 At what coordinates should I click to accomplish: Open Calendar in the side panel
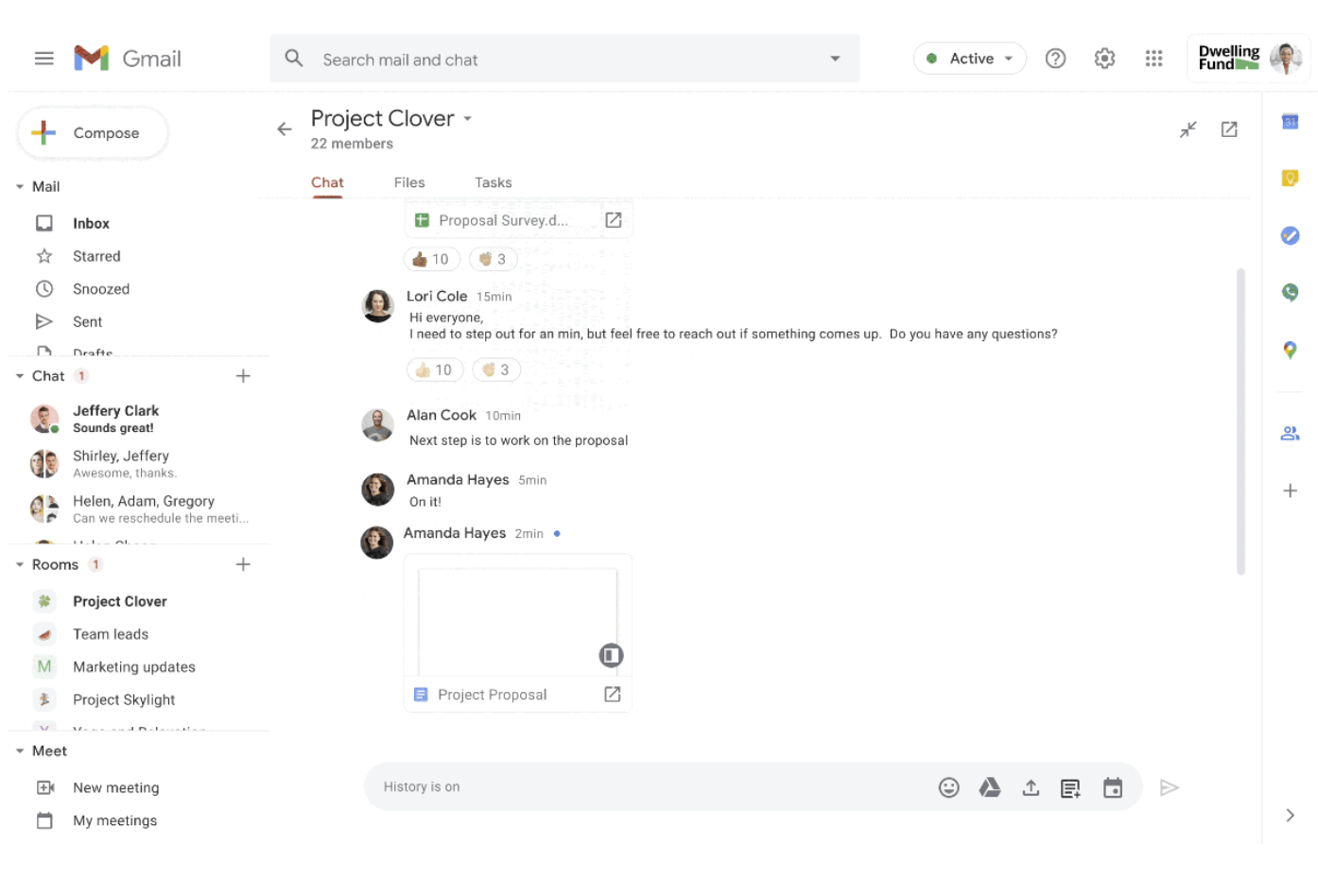1290,121
